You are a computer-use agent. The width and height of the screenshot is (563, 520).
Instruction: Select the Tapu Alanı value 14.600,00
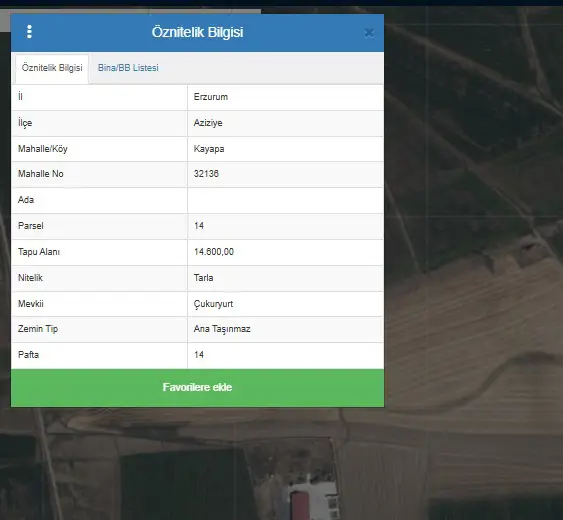[x=214, y=252]
